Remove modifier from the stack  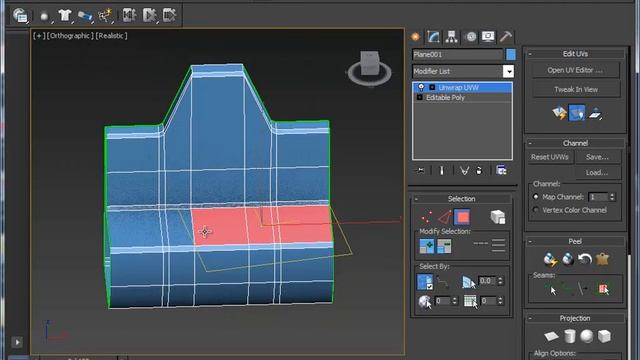479,171
